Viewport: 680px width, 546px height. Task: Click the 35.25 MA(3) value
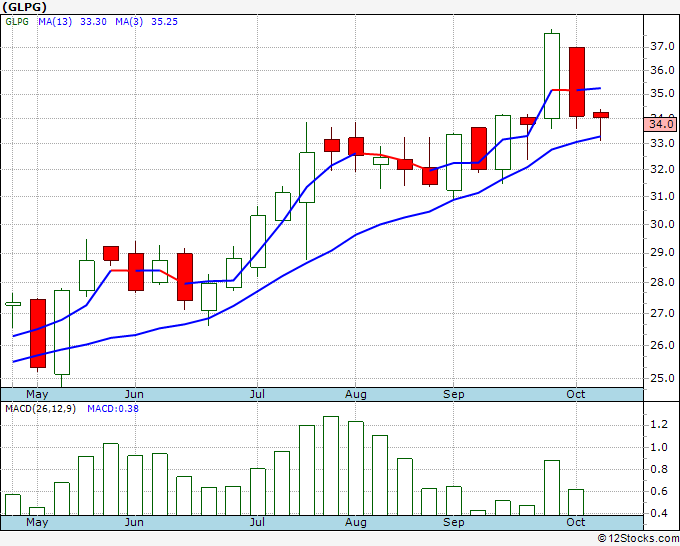point(164,22)
